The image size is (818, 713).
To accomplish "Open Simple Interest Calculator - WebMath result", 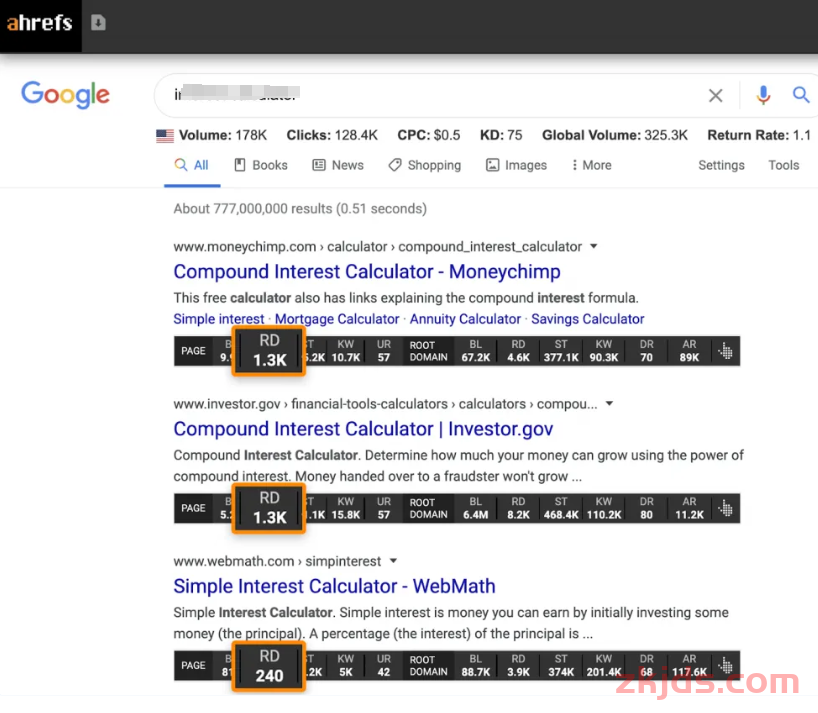I will point(334,586).
